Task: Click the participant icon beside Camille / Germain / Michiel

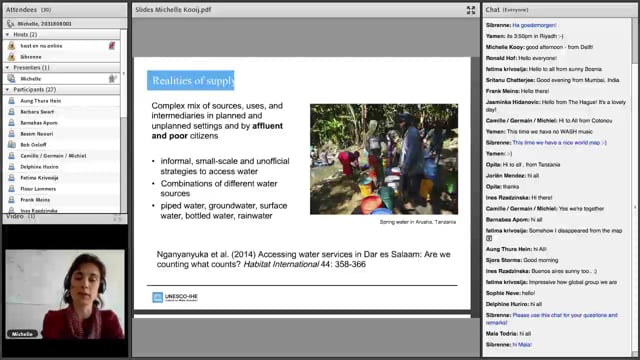Action: 11,156
